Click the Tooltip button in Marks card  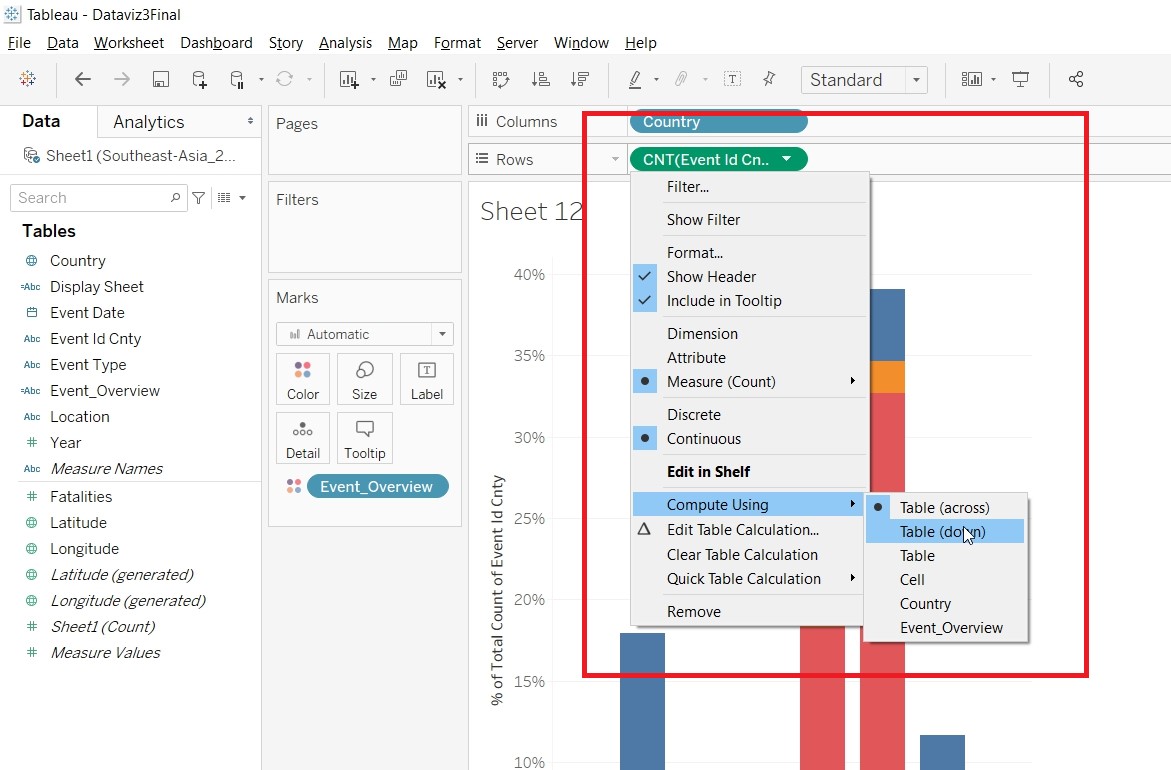pyautogui.click(x=365, y=438)
